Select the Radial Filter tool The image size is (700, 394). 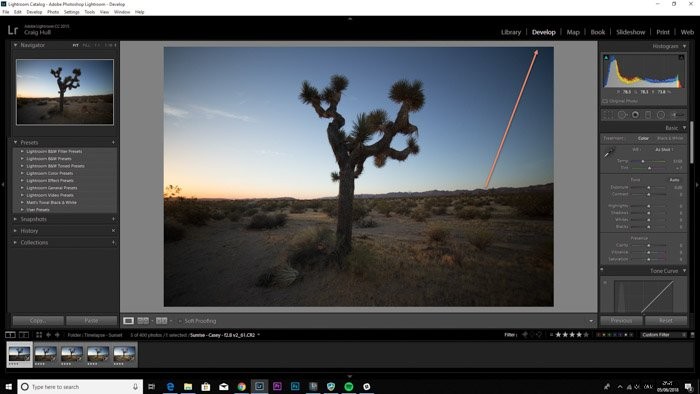[x=661, y=115]
